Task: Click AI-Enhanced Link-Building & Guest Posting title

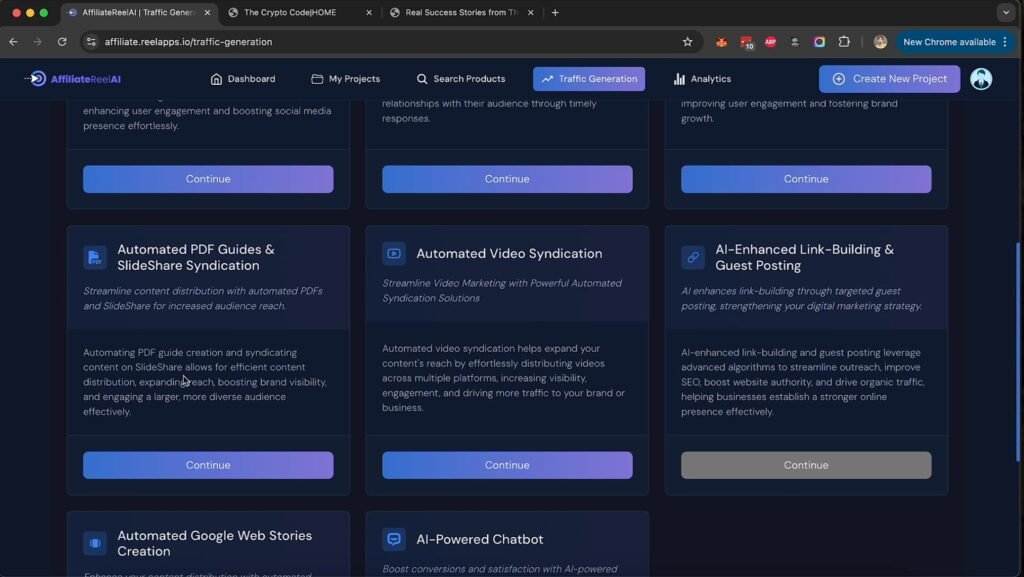Action: 805,257
